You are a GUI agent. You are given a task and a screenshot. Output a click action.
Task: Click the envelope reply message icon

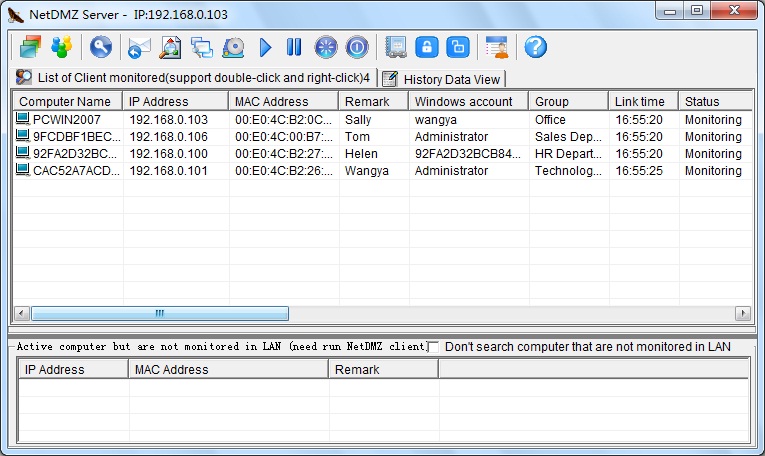[x=139, y=48]
